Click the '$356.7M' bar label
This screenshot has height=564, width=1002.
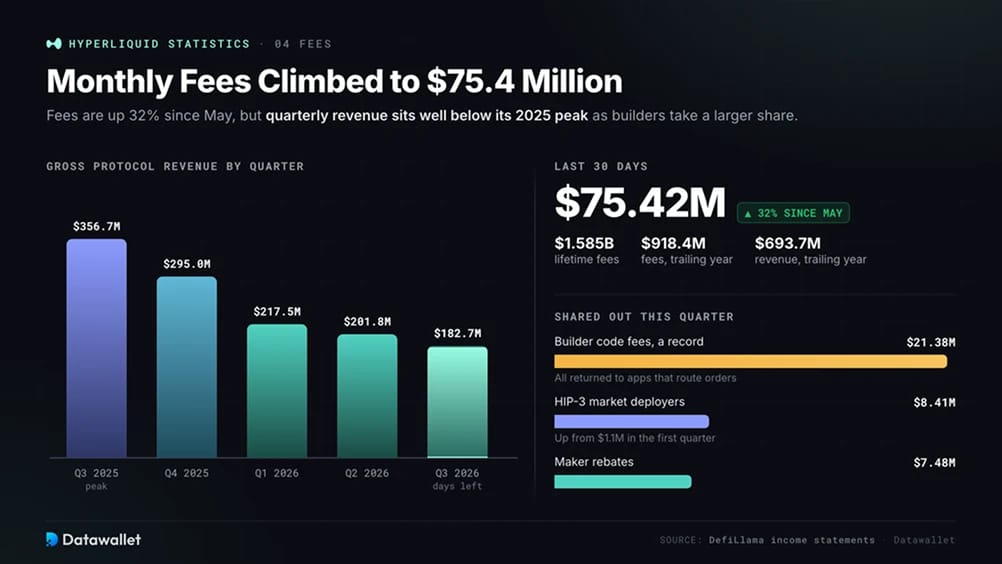click(96, 227)
